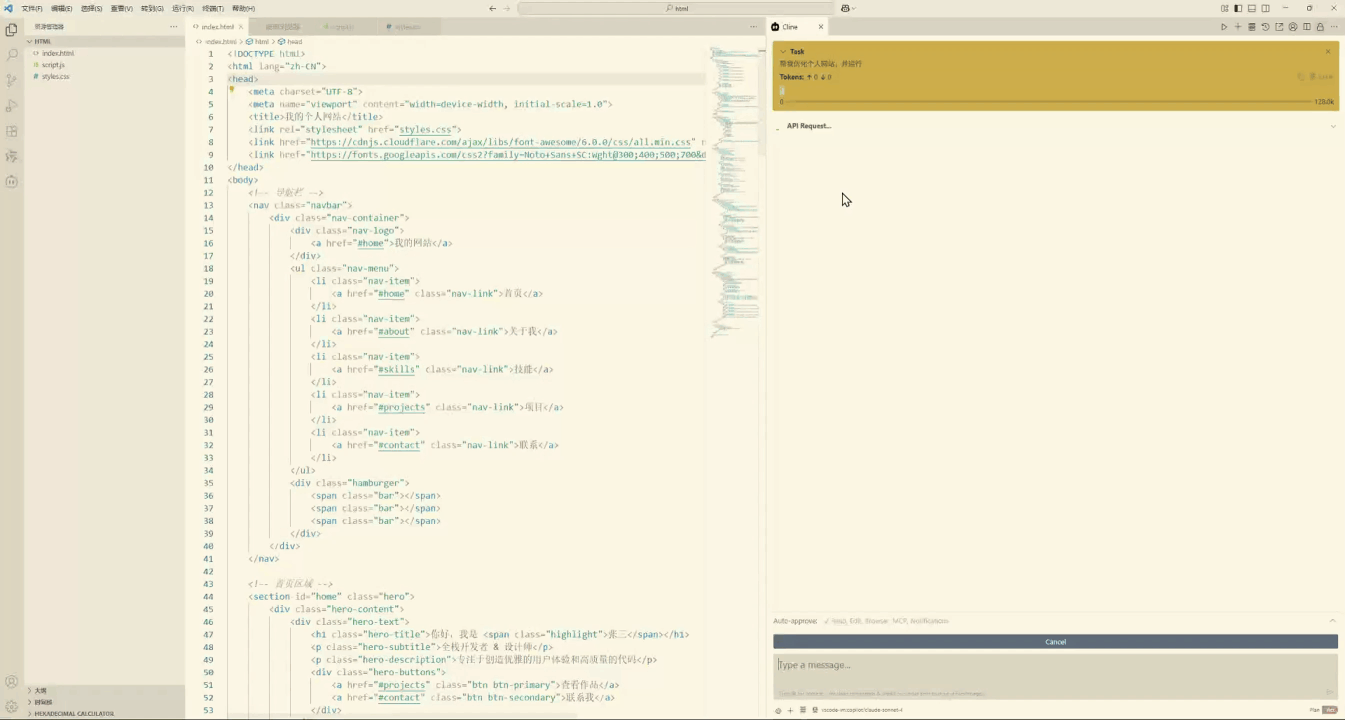
Task: Click the @ context icon below message box
Action: pyautogui.click(x=778, y=710)
